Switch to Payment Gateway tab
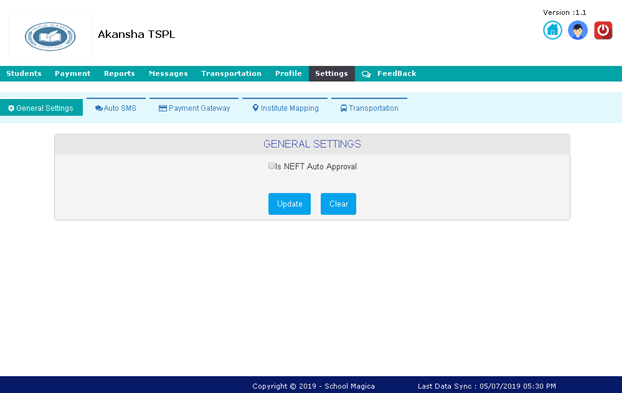The width and height of the screenshot is (622, 396). tap(194, 108)
